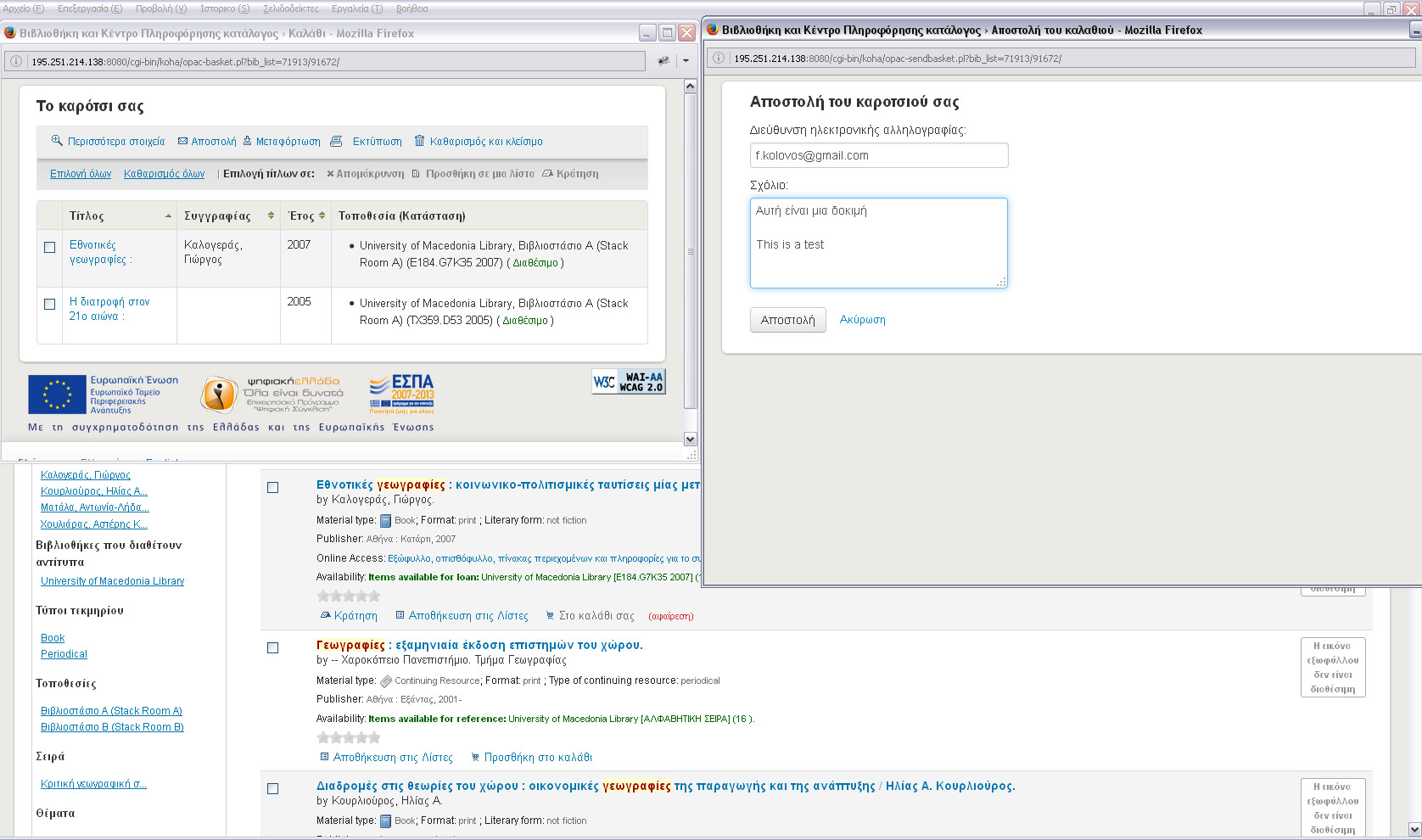Open the Ιστορικό menu
This screenshot has height=840, width=1422.
(x=224, y=8)
